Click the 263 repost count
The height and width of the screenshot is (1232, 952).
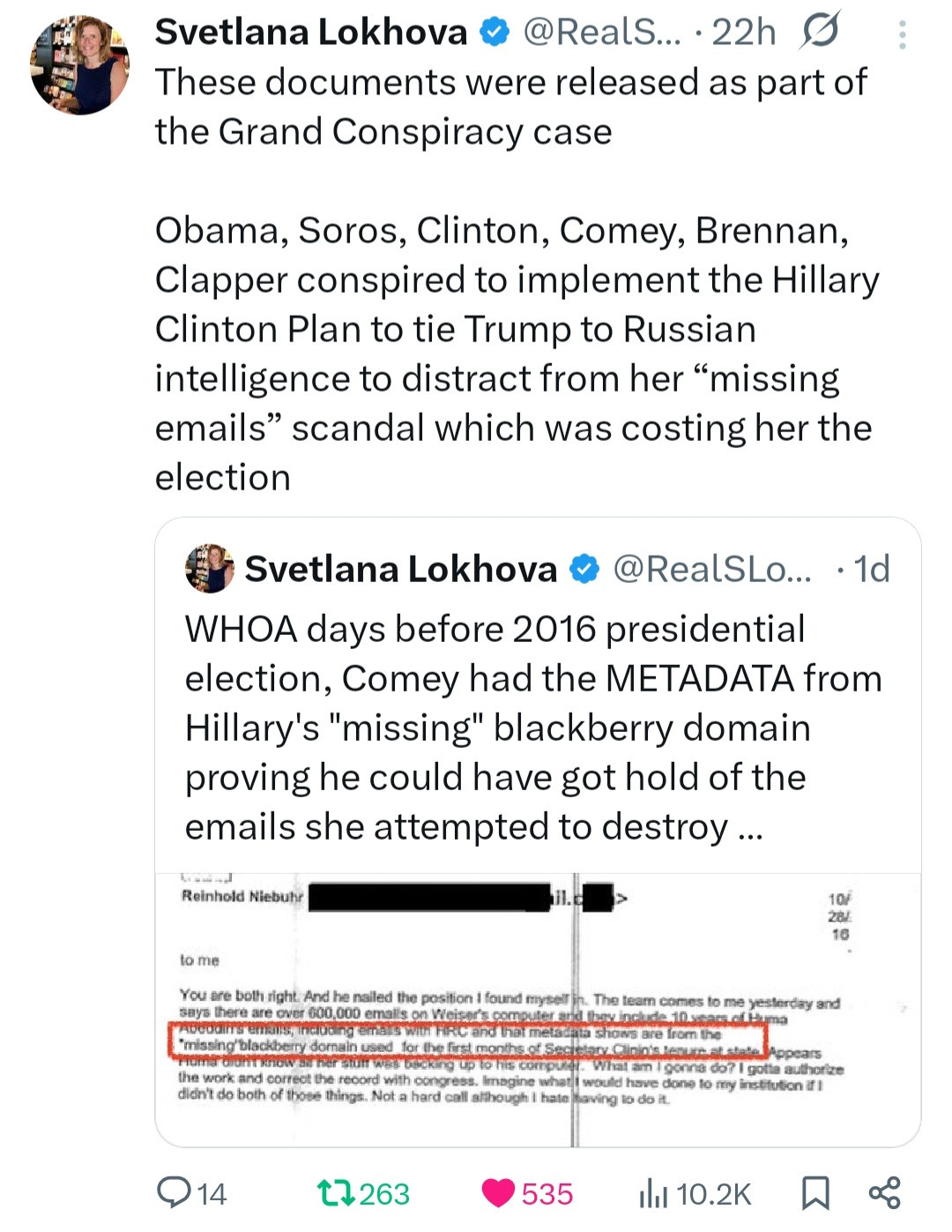[x=384, y=1194]
